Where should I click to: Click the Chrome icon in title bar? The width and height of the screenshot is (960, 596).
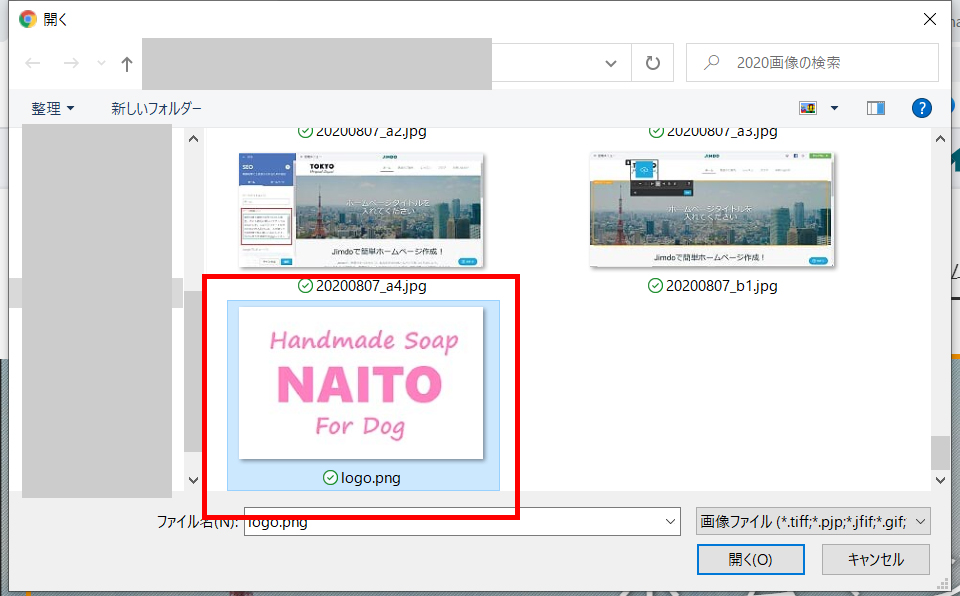point(27,19)
